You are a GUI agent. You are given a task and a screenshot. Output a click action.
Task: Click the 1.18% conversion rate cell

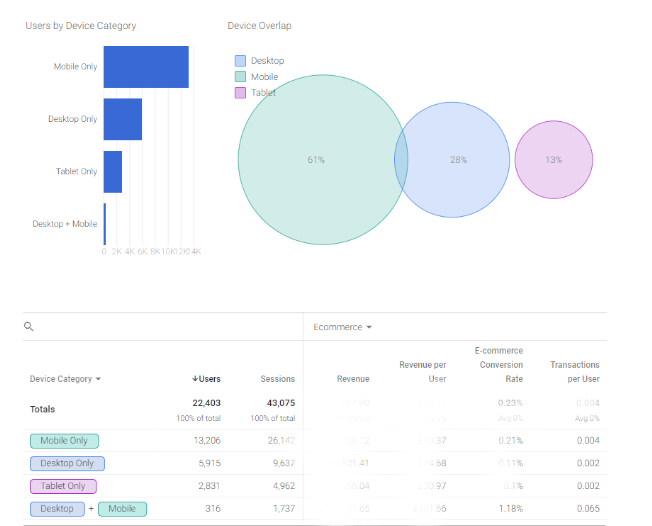[510, 509]
